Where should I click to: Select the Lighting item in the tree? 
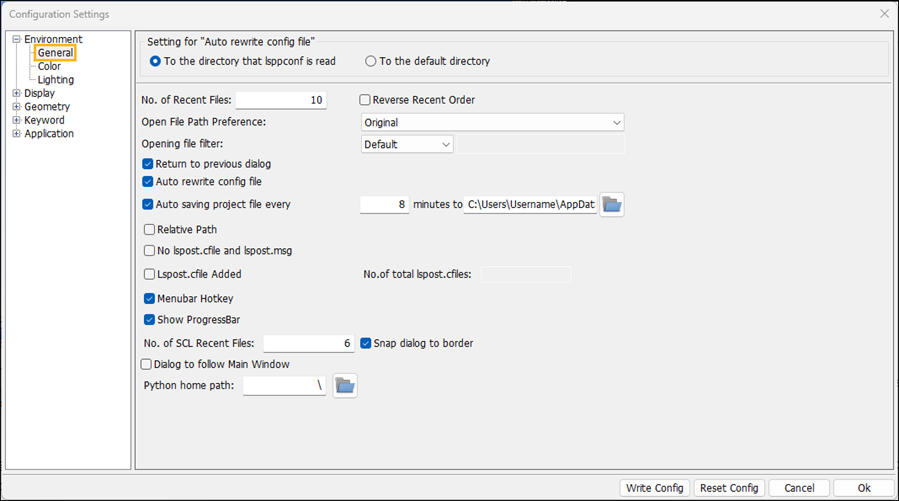point(56,80)
